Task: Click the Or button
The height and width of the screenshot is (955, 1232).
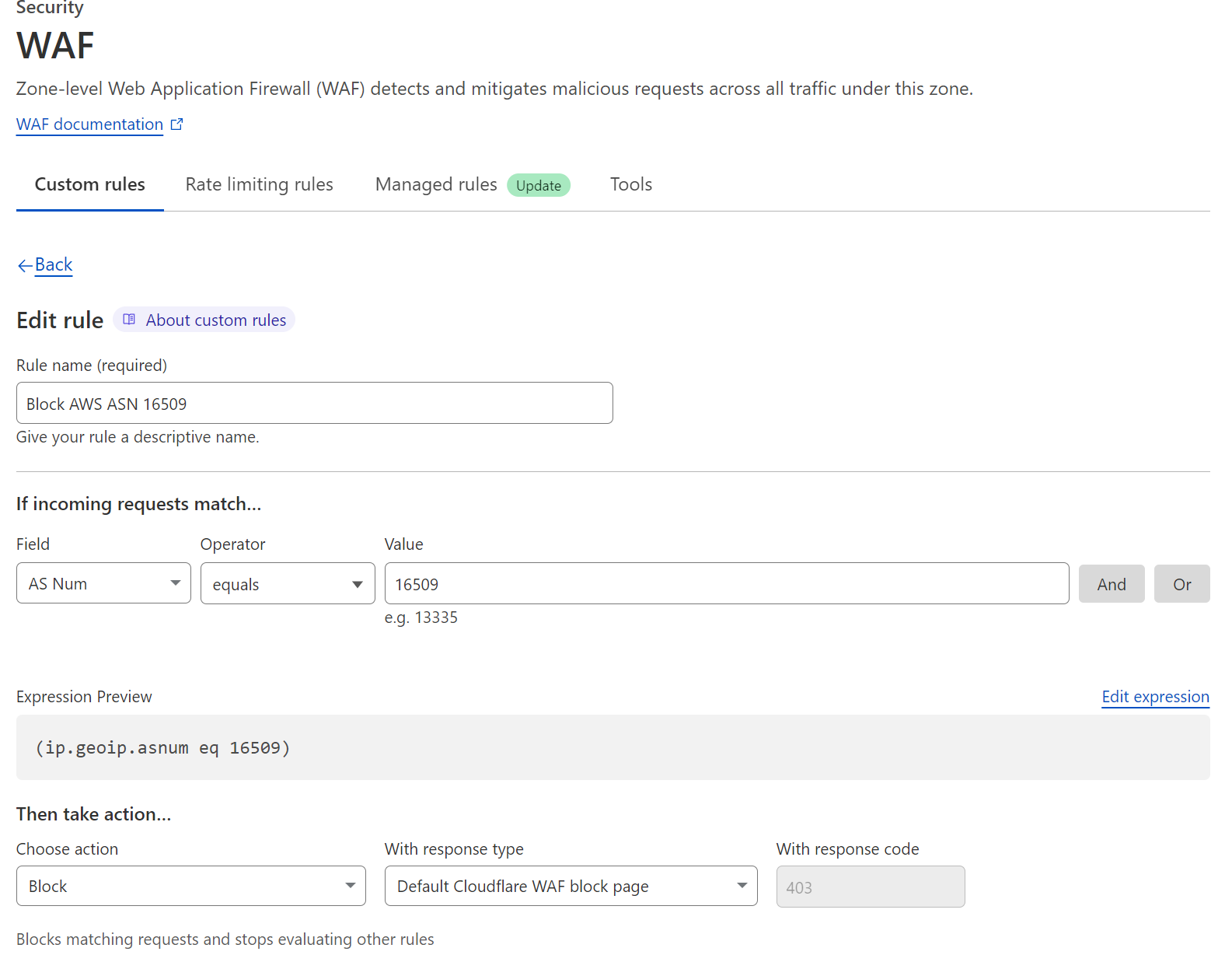Action: point(1182,584)
